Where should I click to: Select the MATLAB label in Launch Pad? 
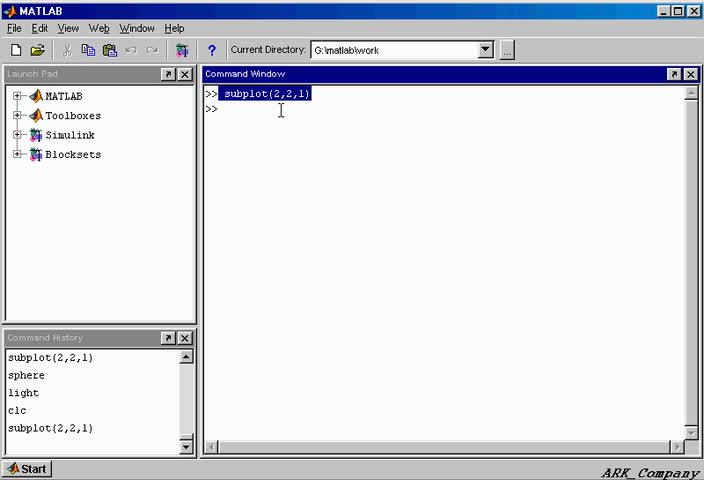tap(64, 96)
